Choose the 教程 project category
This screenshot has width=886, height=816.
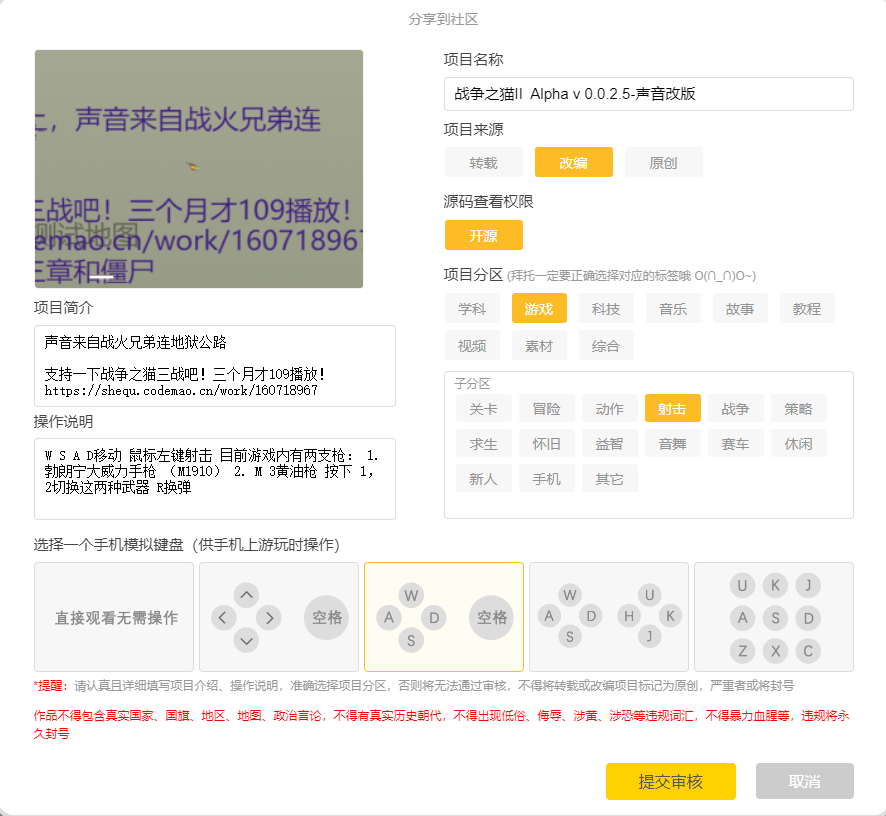(806, 309)
